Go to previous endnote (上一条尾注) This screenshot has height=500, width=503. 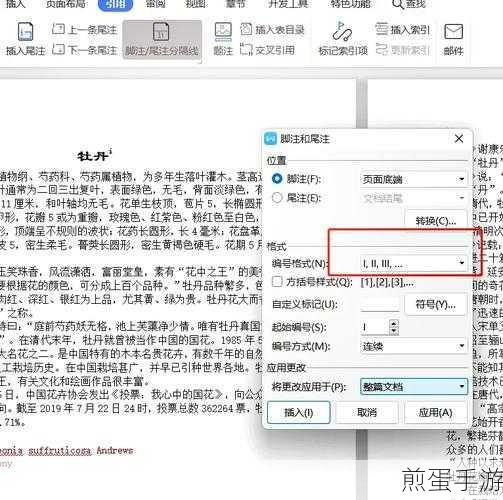[x=85, y=30]
